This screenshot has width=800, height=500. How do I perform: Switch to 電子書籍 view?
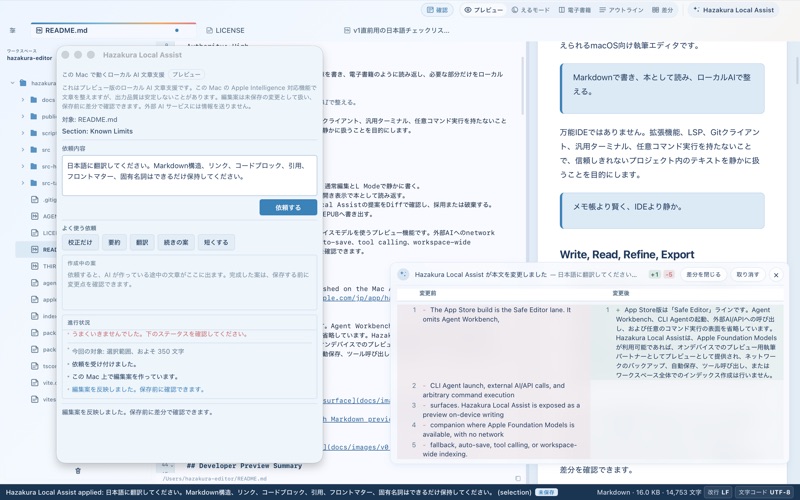[x=574, y=10]
